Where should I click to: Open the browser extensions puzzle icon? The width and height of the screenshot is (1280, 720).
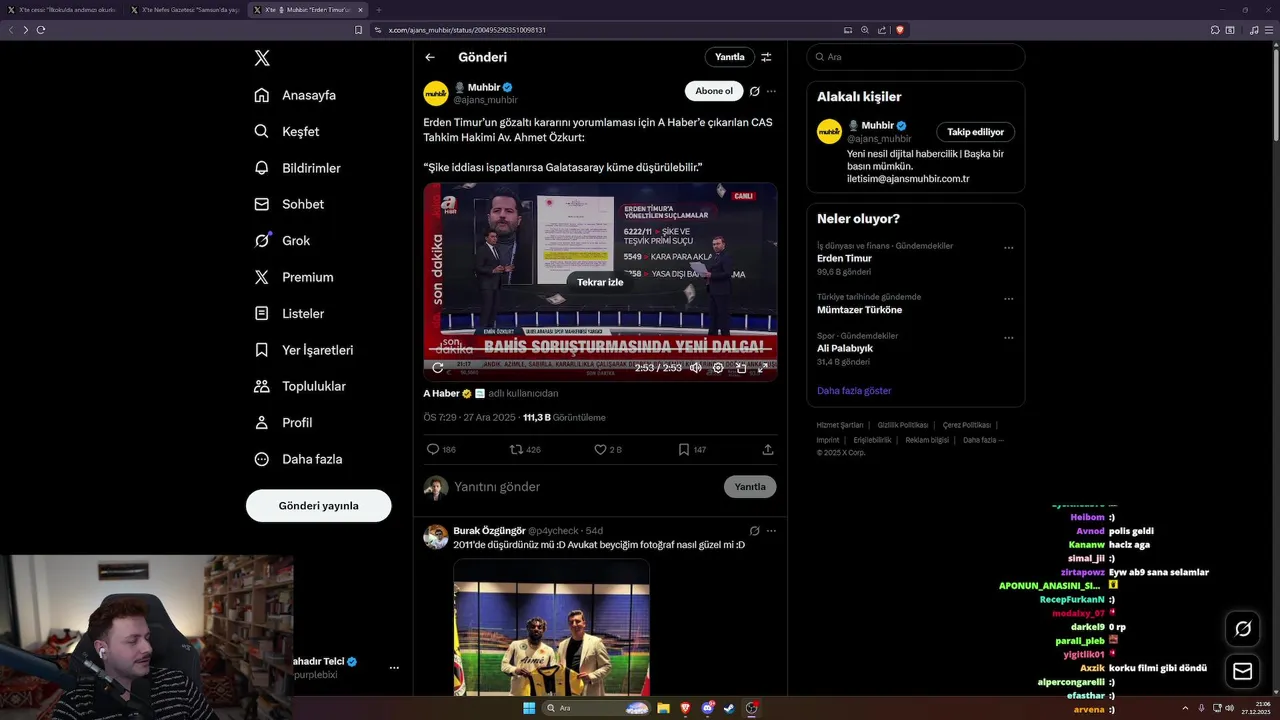(x=1215, y=30)
